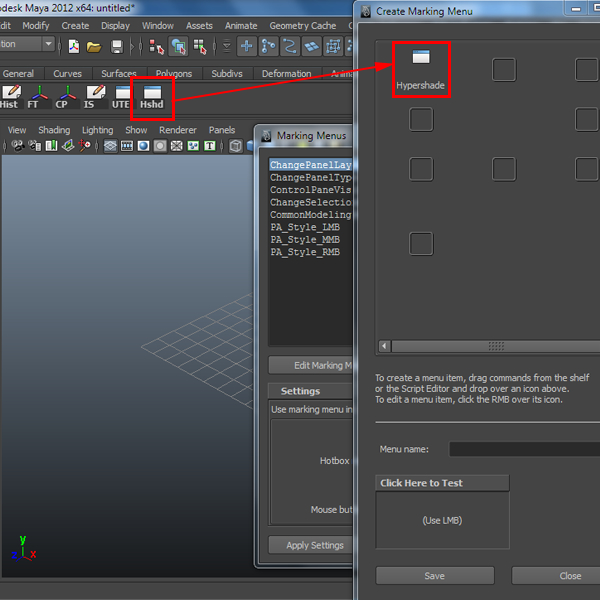Viewport: 600px width, 600px height.
Task: Save the scene with the floppy disk icon
Action: tap(117, 46)
